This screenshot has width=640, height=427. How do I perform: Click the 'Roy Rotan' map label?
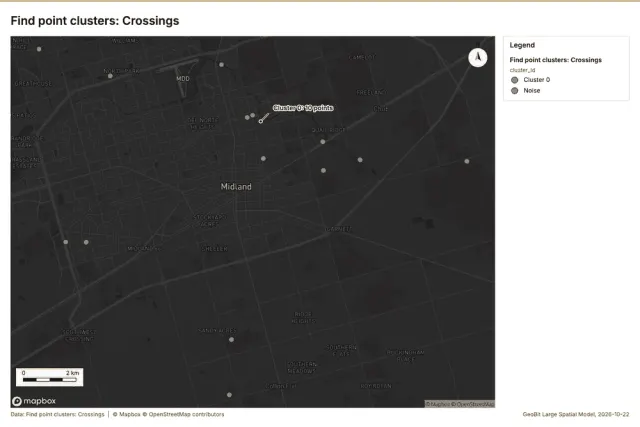tap(376, 386)
